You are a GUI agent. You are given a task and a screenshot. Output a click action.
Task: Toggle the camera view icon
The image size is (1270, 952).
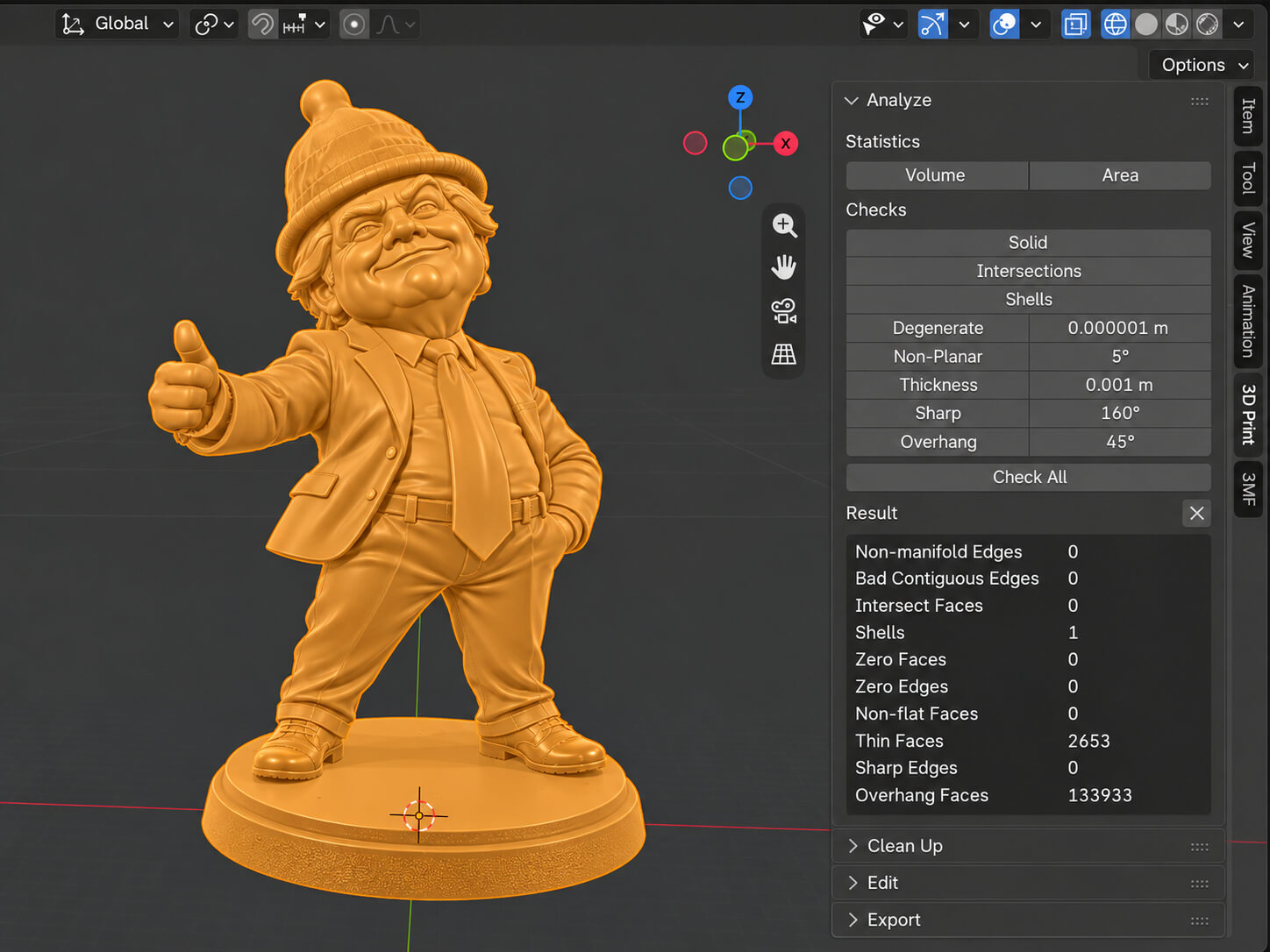coord(784,310)
